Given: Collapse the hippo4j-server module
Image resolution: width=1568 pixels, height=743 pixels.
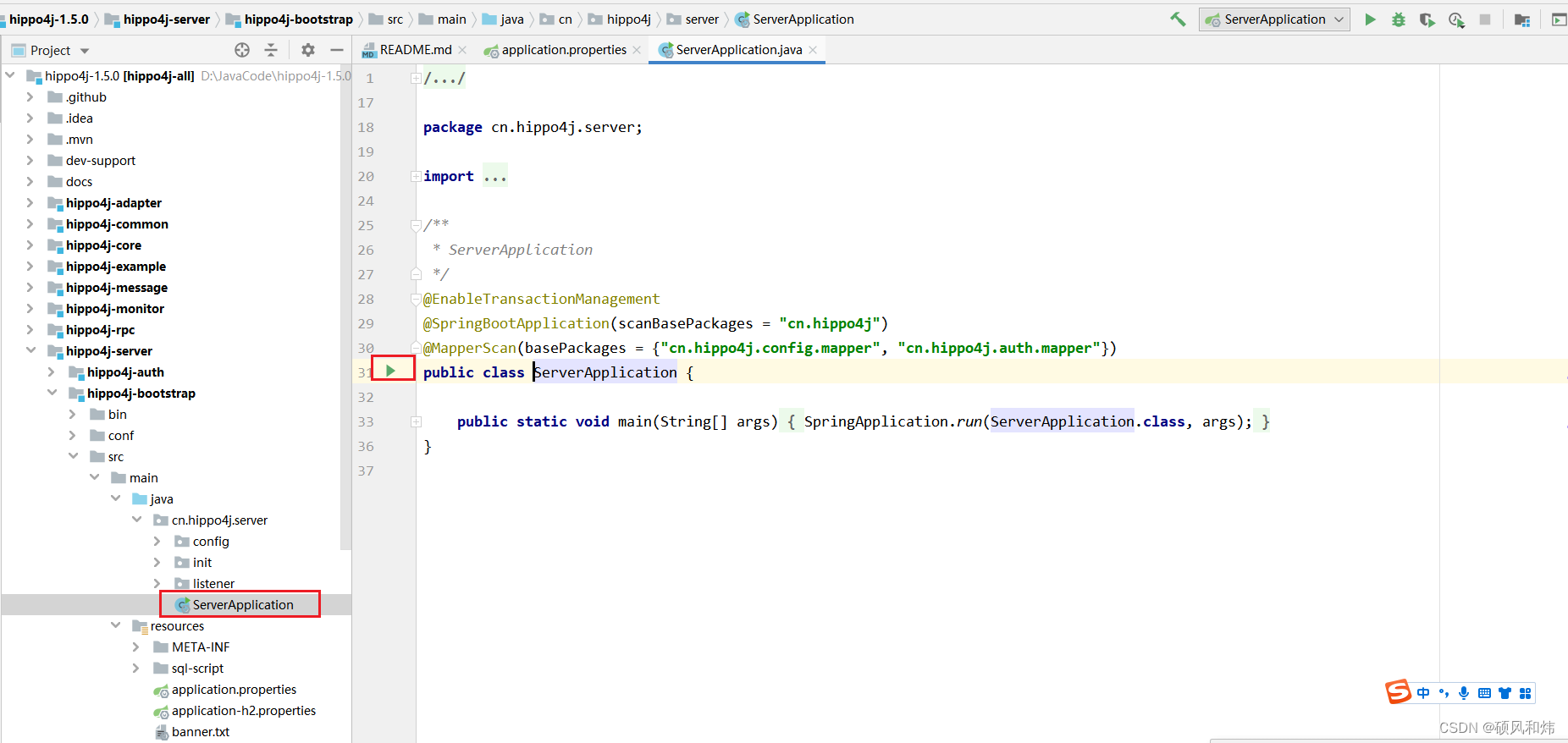Looking at the screenshot, I should (30, 350).
